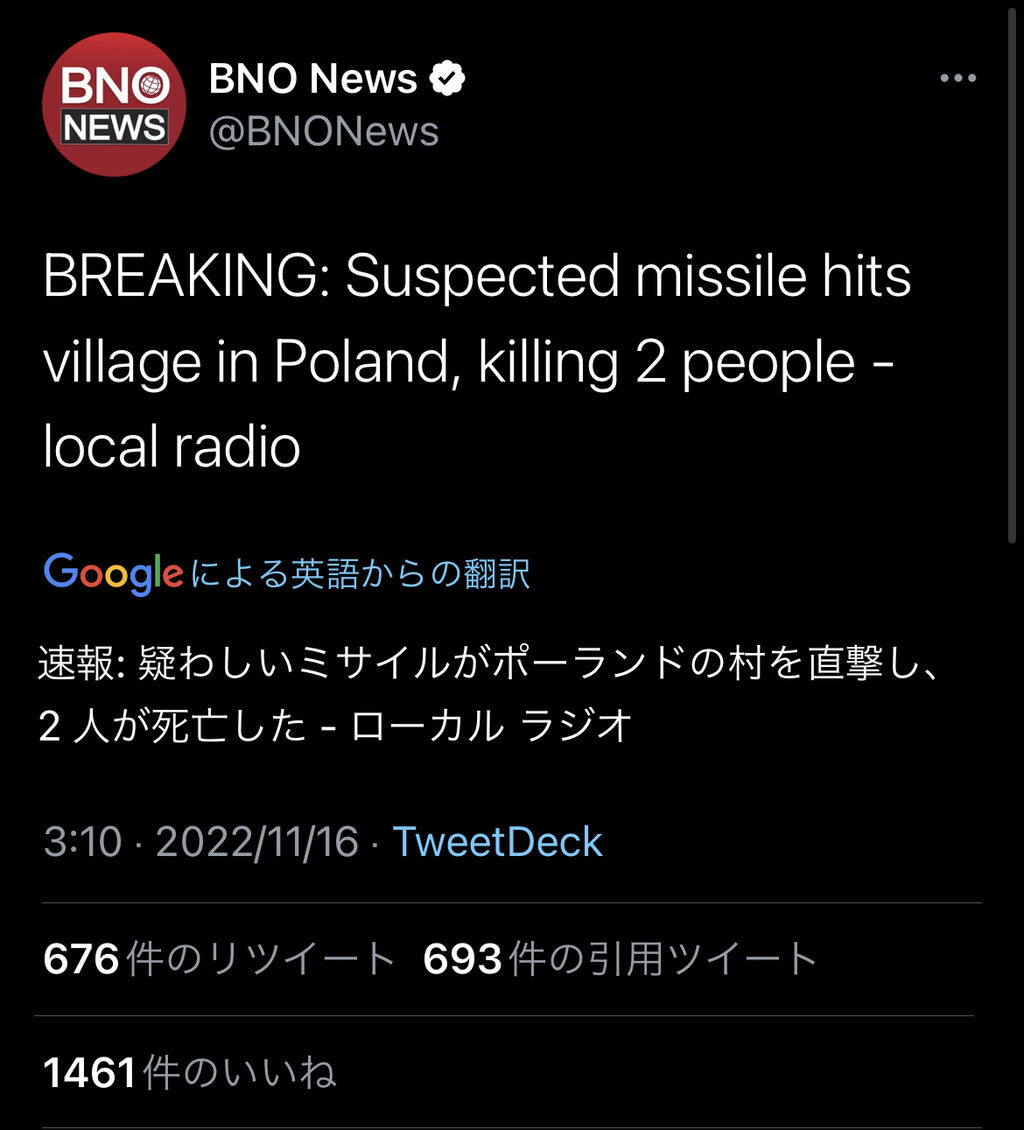Click the 2022/11/16 tweet date
This screenshot has width=1024, height=1130.
tap(257, 842)
